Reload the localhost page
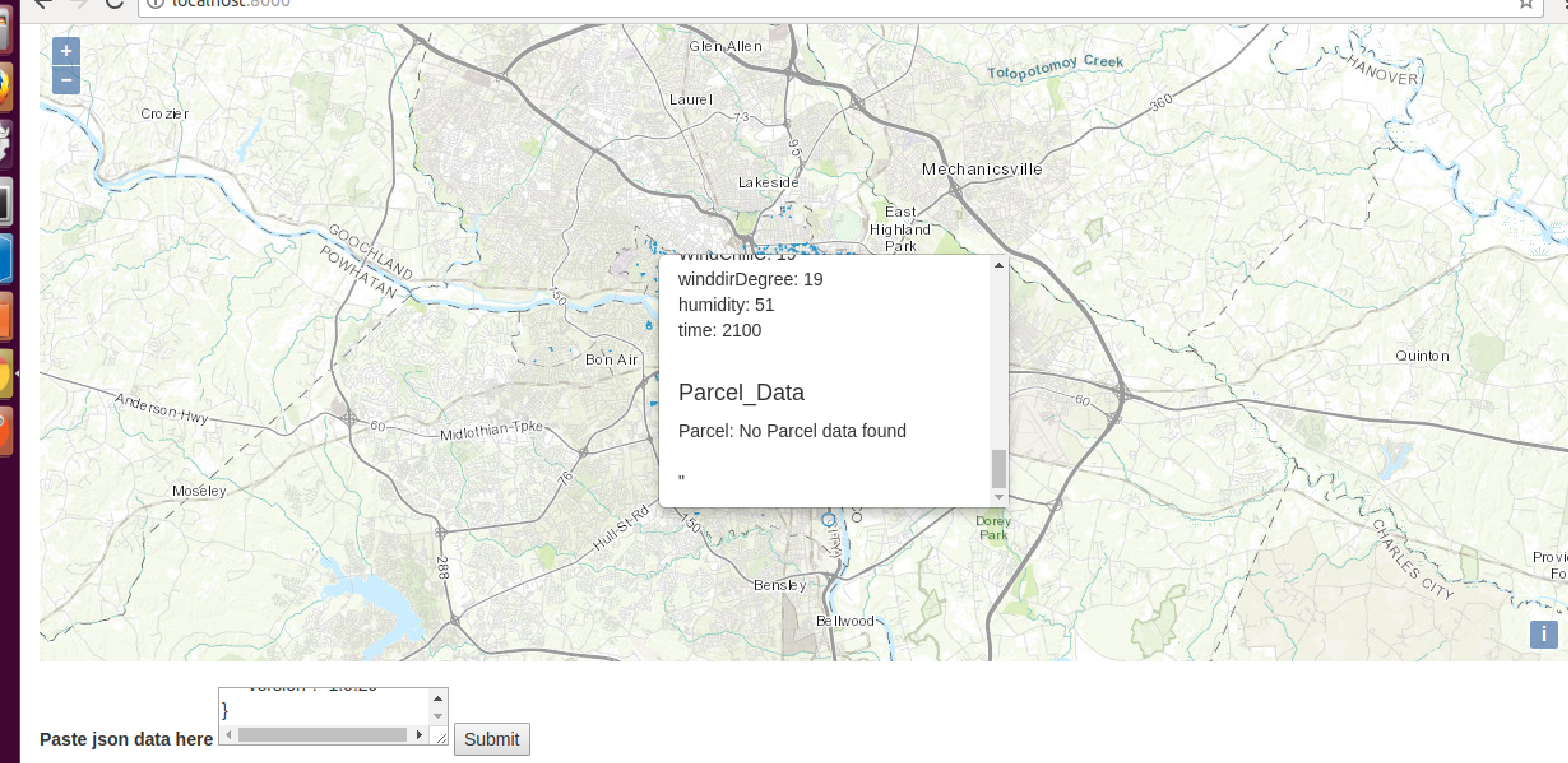 114,3
